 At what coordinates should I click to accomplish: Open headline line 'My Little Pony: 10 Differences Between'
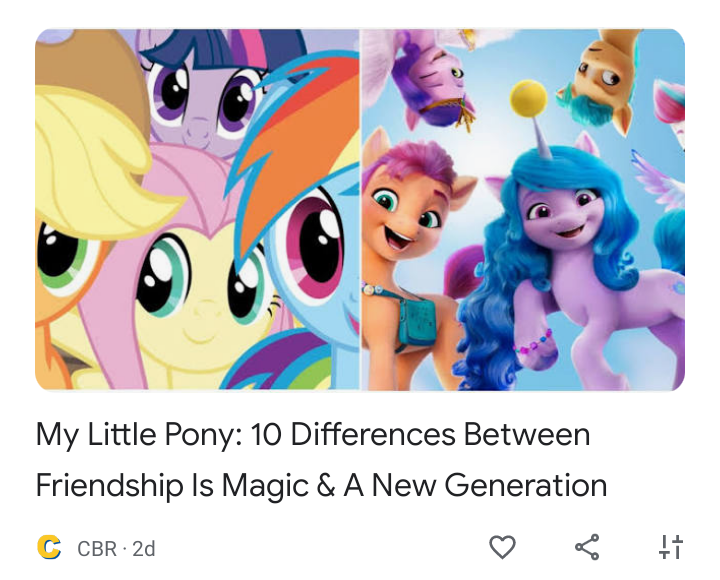pyautogui.click(x=313, y=434)
